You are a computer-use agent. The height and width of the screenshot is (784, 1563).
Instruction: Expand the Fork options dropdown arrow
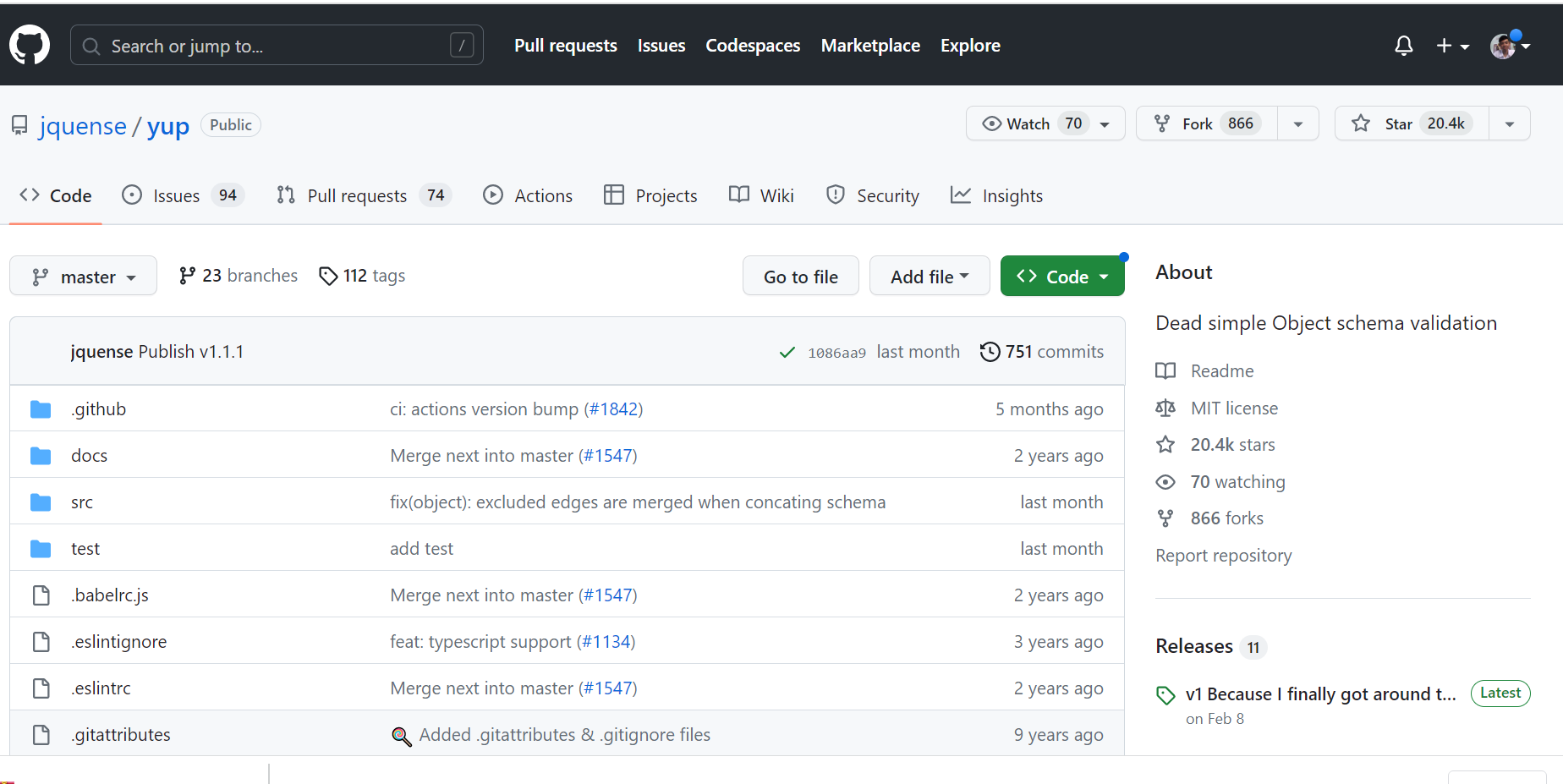pyautogui.click(x=1298, y=123)
